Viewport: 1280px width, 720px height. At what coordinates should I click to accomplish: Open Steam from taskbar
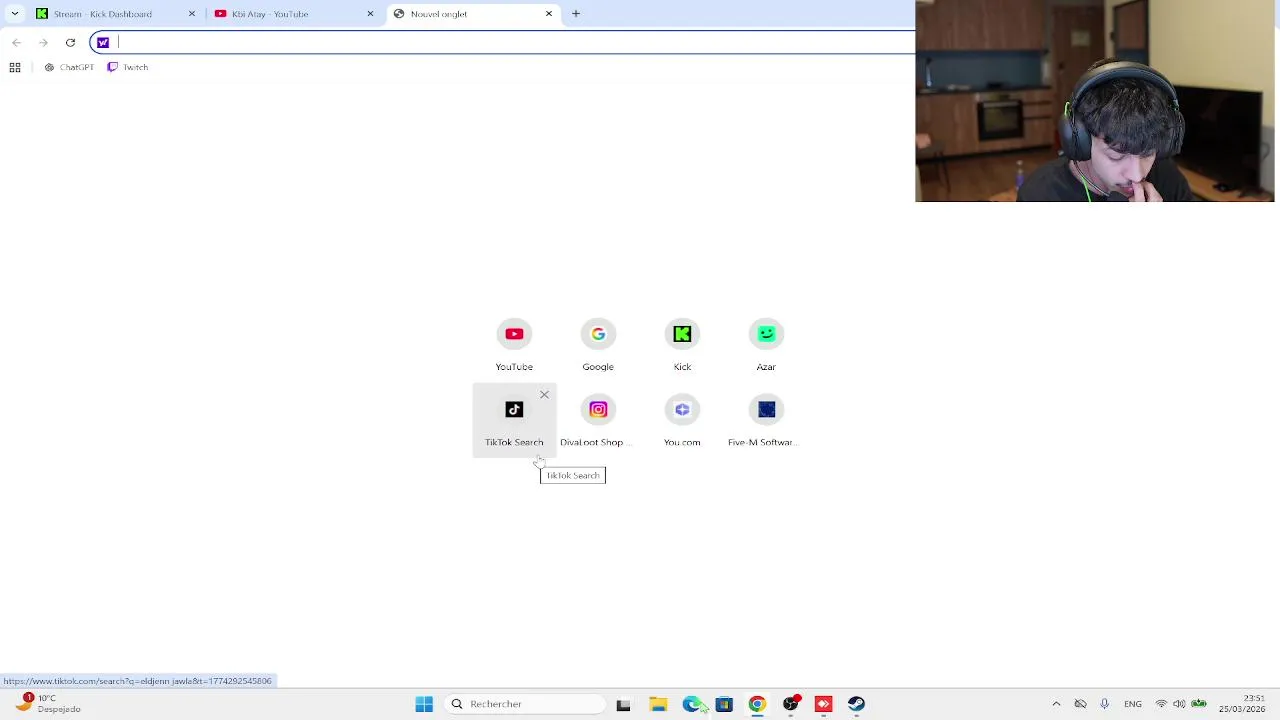(856, 704)
